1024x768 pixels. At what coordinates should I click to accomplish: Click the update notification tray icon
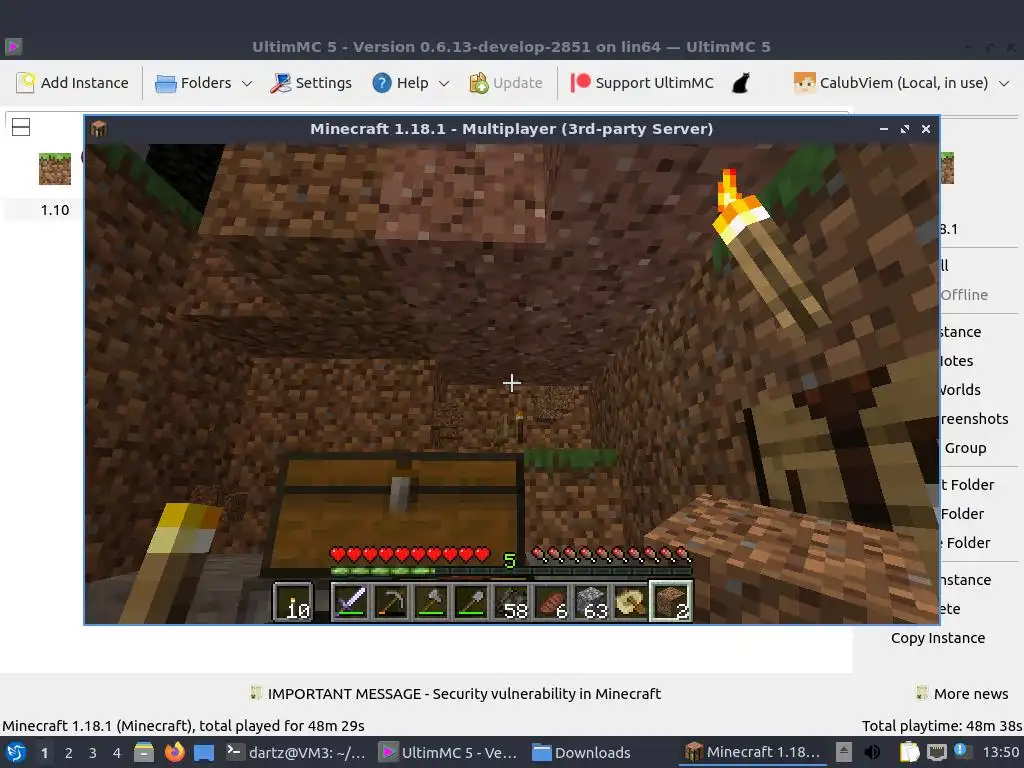pos(961,751)
